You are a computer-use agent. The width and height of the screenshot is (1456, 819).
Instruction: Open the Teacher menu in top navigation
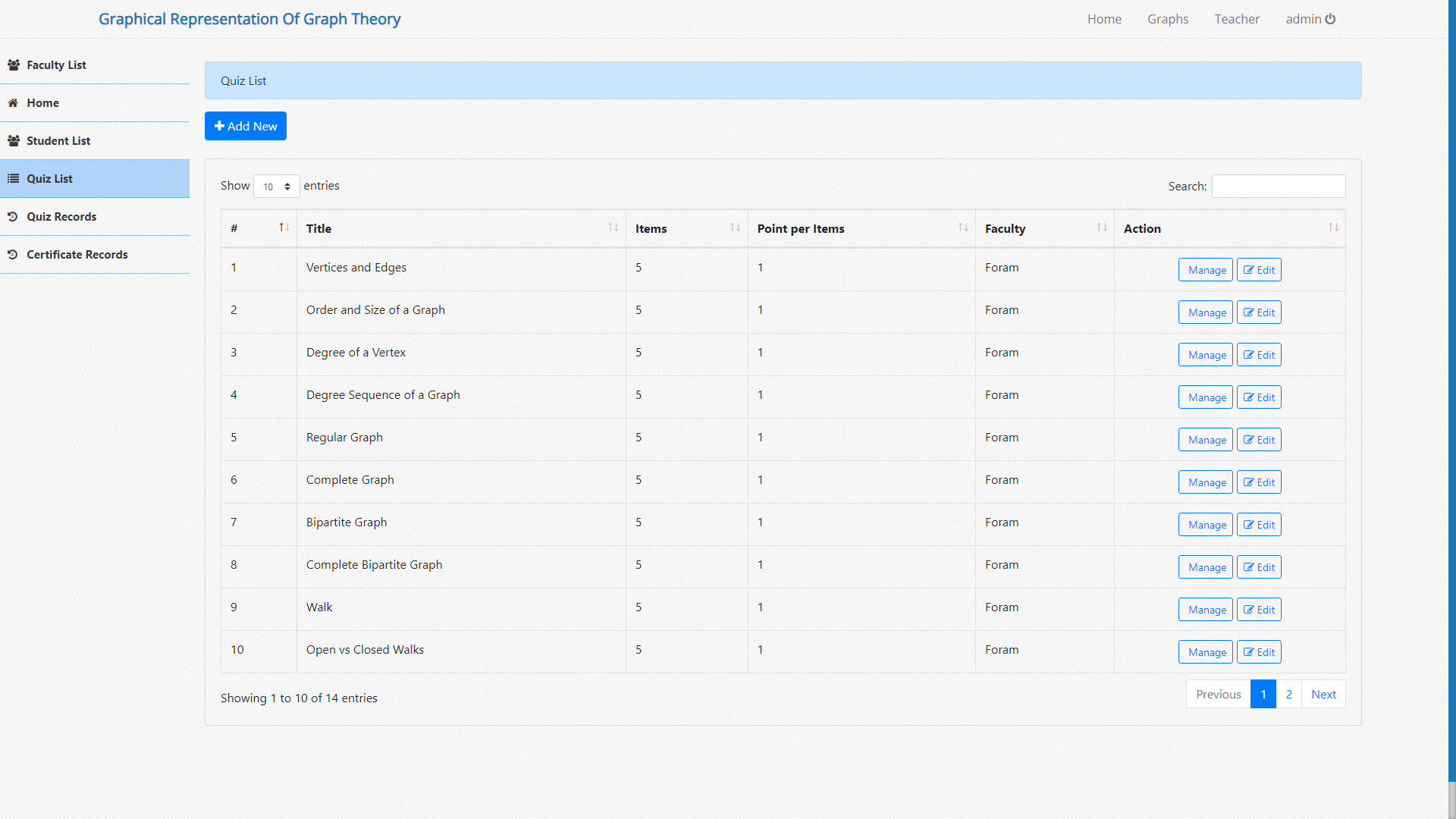[1236, 19]
